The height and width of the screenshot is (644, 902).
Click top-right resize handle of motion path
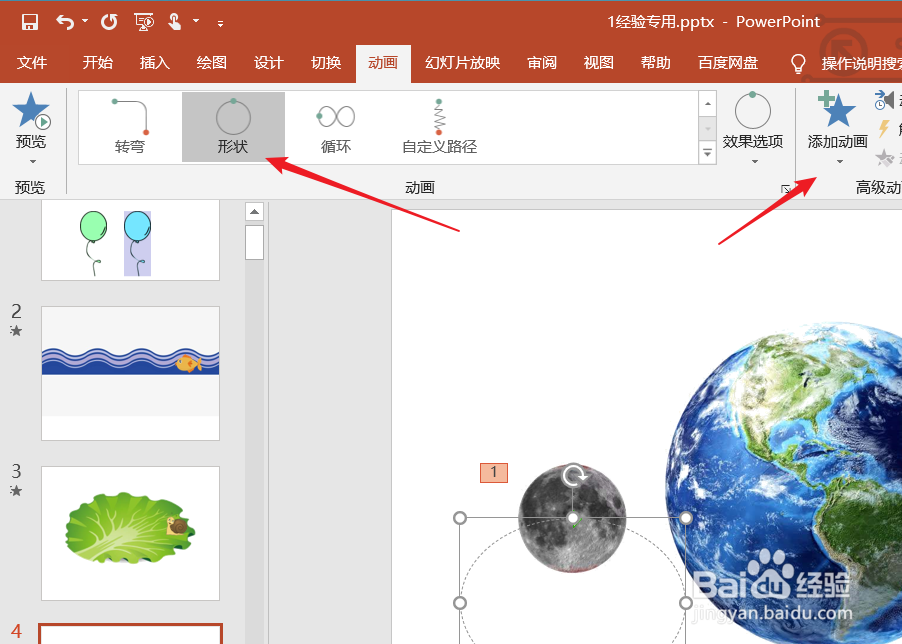686,518
